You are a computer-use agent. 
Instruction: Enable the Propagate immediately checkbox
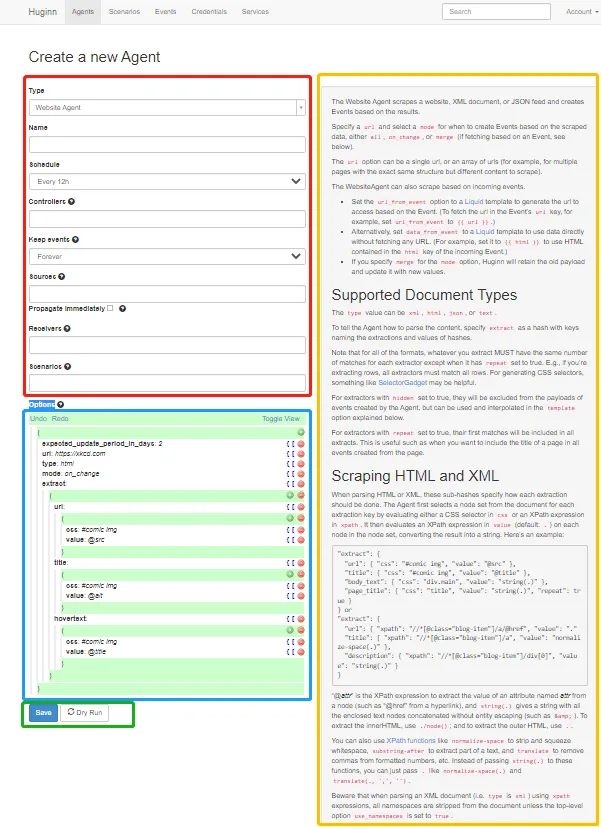110,308
